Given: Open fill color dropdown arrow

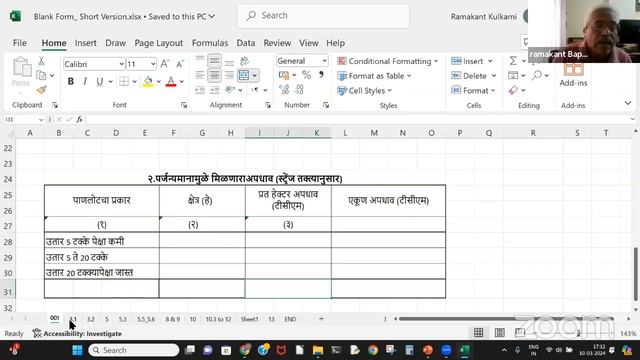Looking at the screenshot, I should tap(158, 82).
